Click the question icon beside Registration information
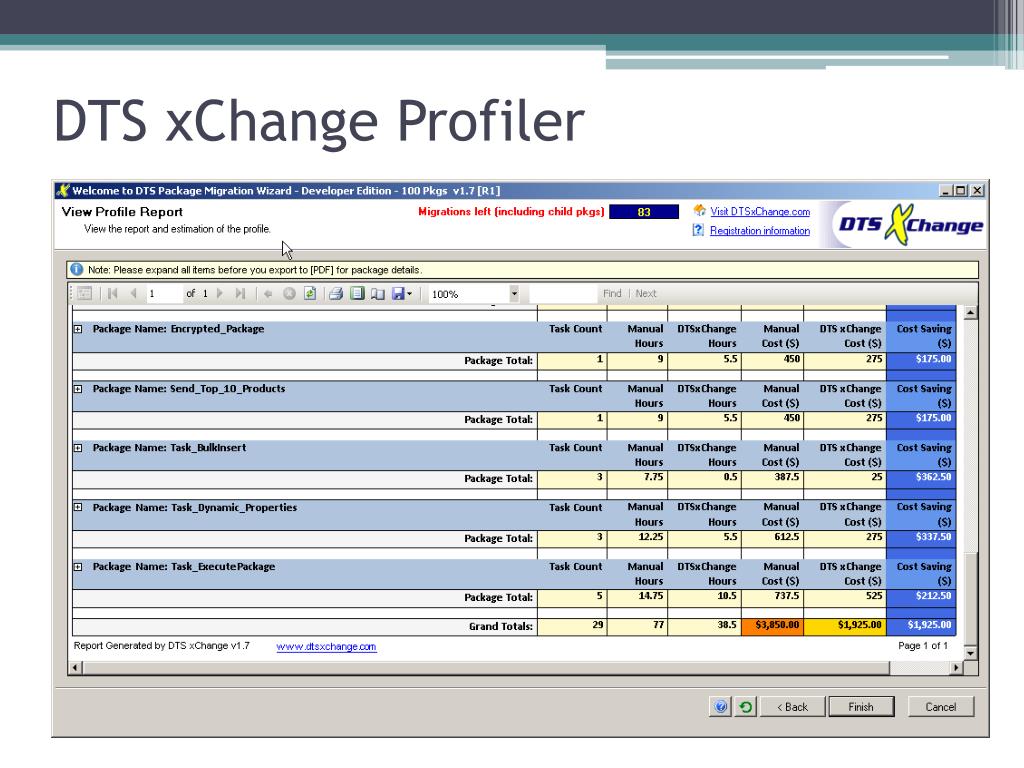 click(699, 230)
